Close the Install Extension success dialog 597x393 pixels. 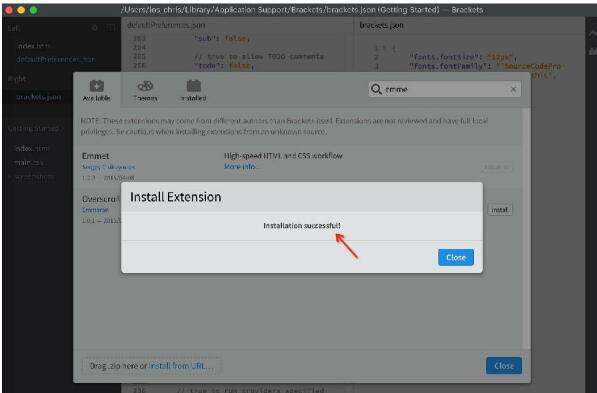coord(456,257)
